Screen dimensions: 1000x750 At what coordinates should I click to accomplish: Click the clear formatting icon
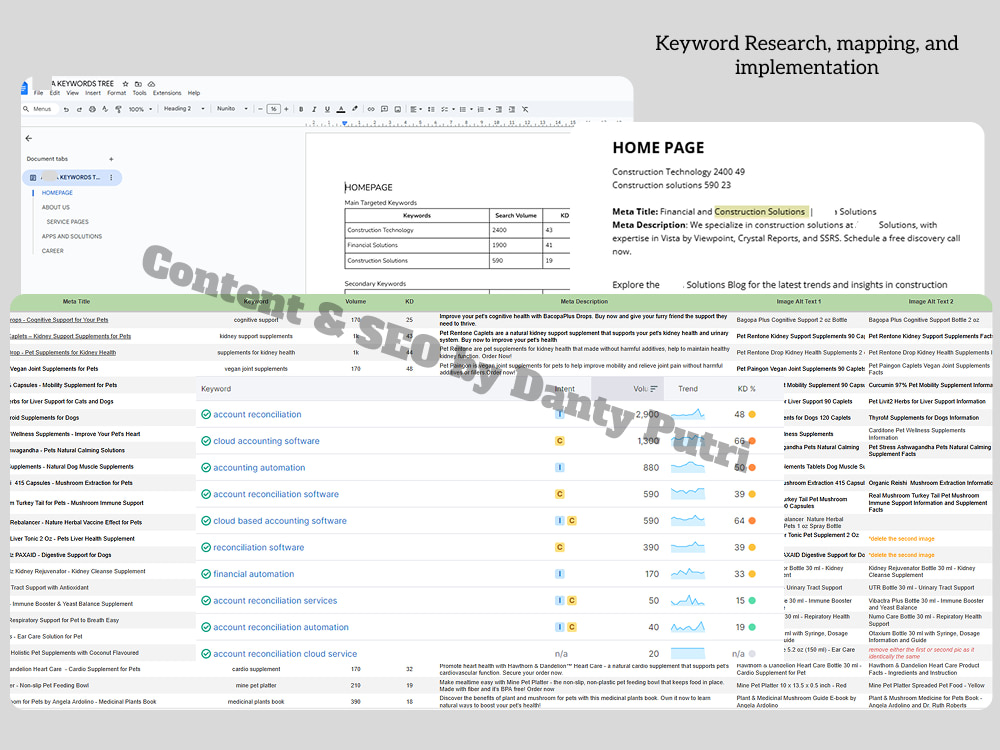tap(525, 109)
